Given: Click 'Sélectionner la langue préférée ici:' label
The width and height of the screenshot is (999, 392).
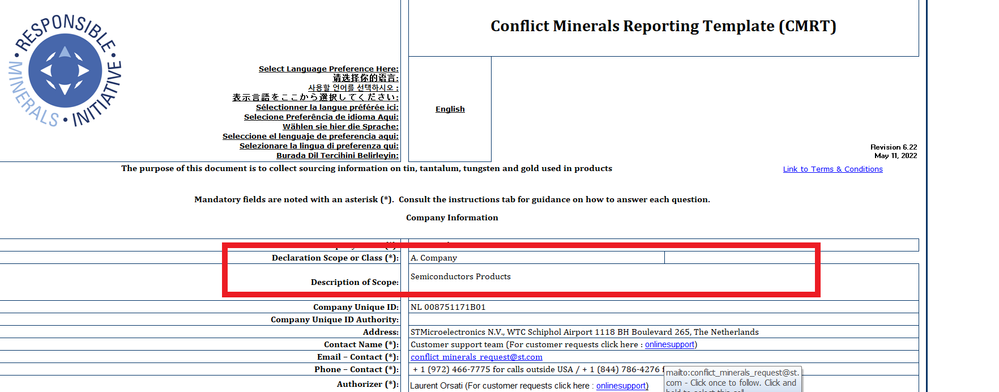Looking at the screenshot, I should (327, 107).
